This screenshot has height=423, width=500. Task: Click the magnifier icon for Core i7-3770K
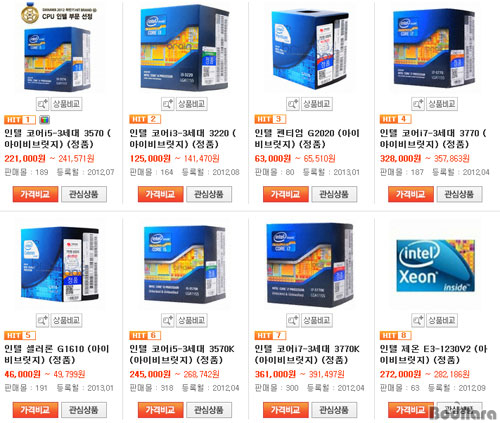293,320
